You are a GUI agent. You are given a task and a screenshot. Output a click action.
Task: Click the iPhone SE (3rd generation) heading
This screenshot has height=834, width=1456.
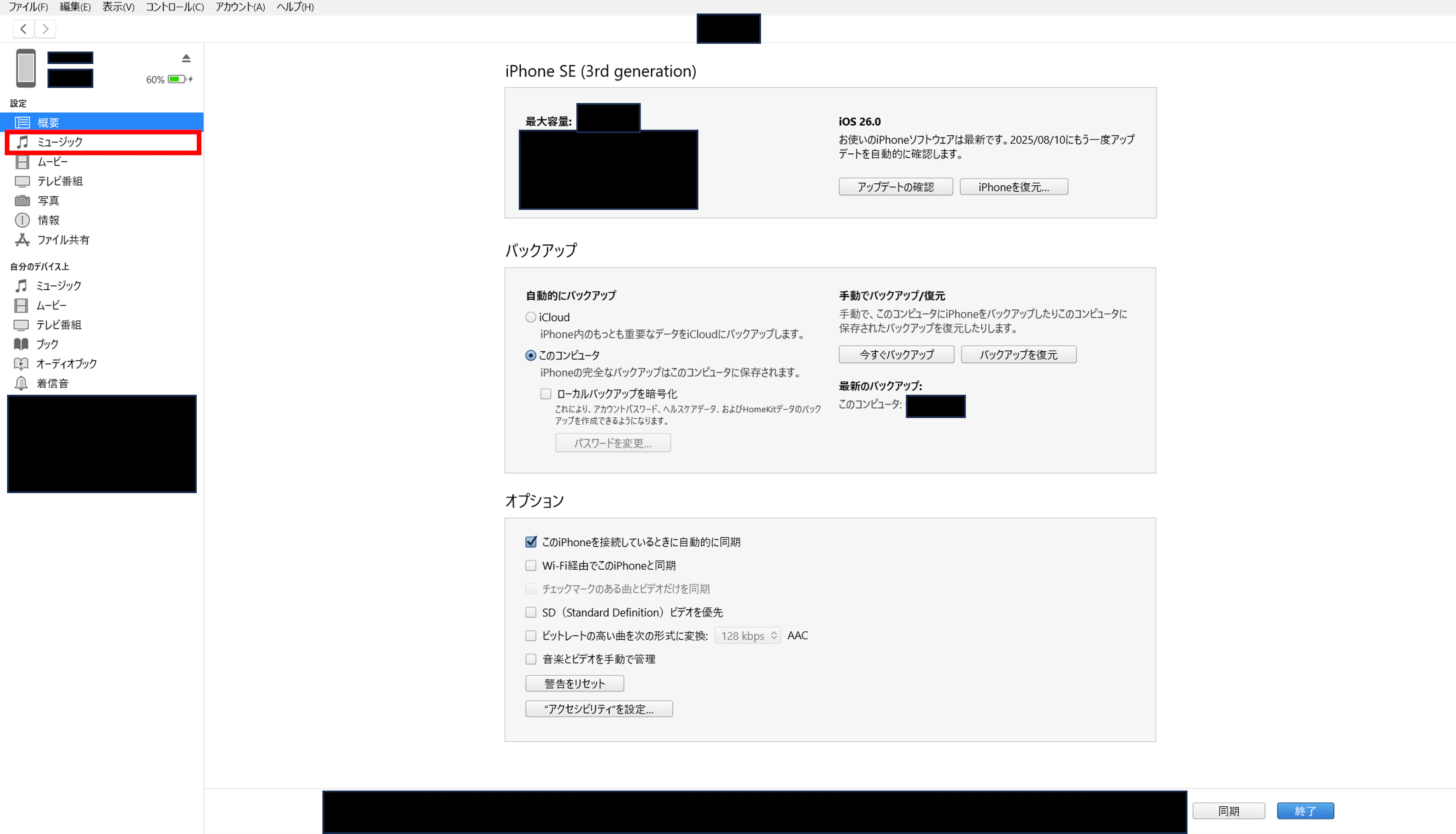[x=601, y=71]
